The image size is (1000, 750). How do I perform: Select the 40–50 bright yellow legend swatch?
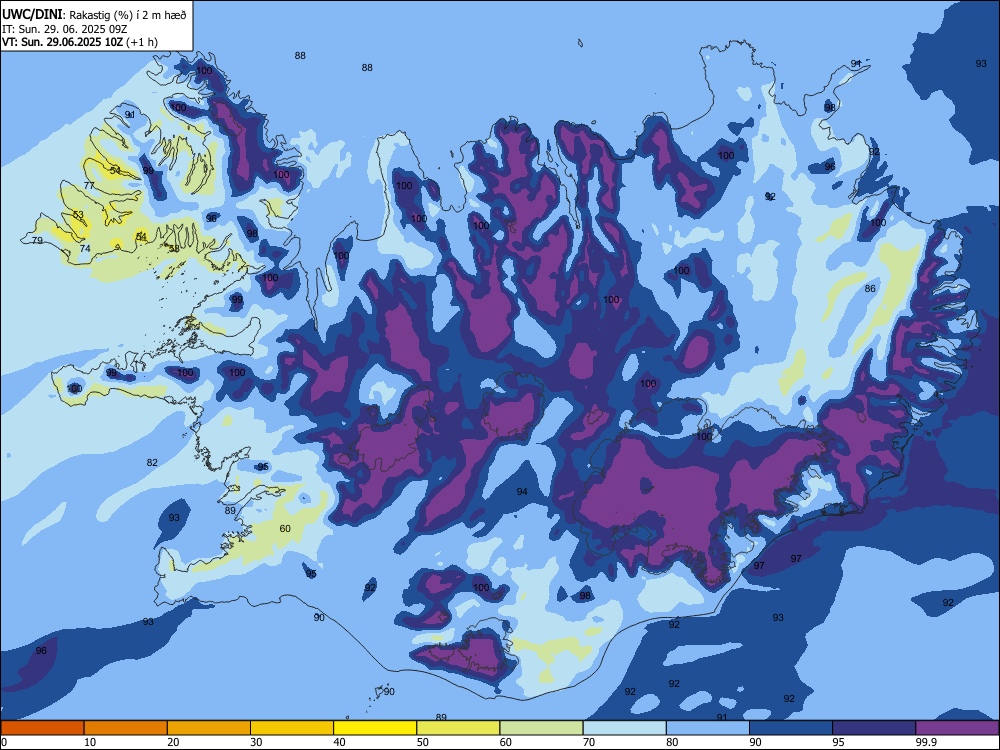(x=375, y=728)
